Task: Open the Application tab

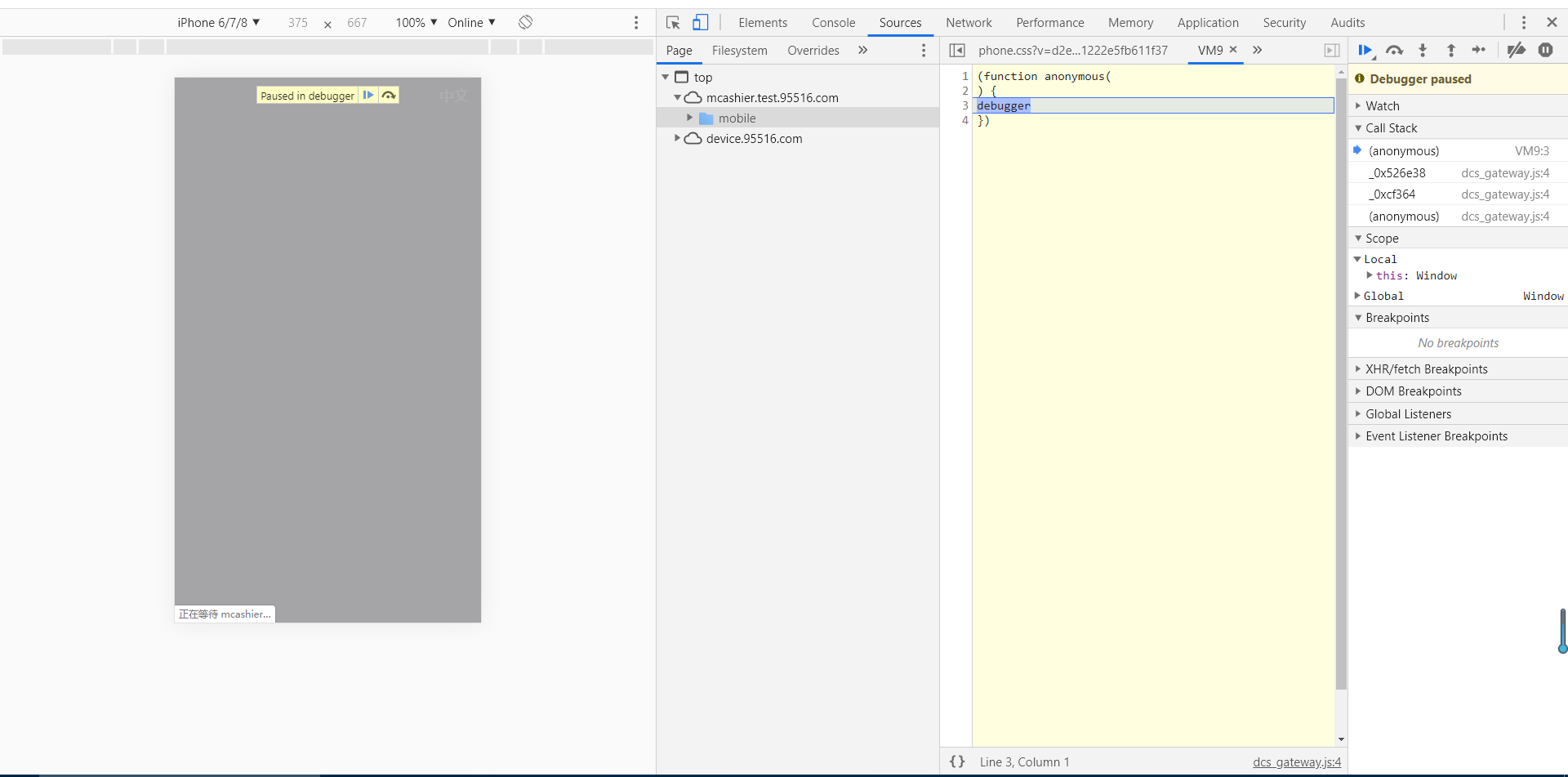Action: 1208,23
